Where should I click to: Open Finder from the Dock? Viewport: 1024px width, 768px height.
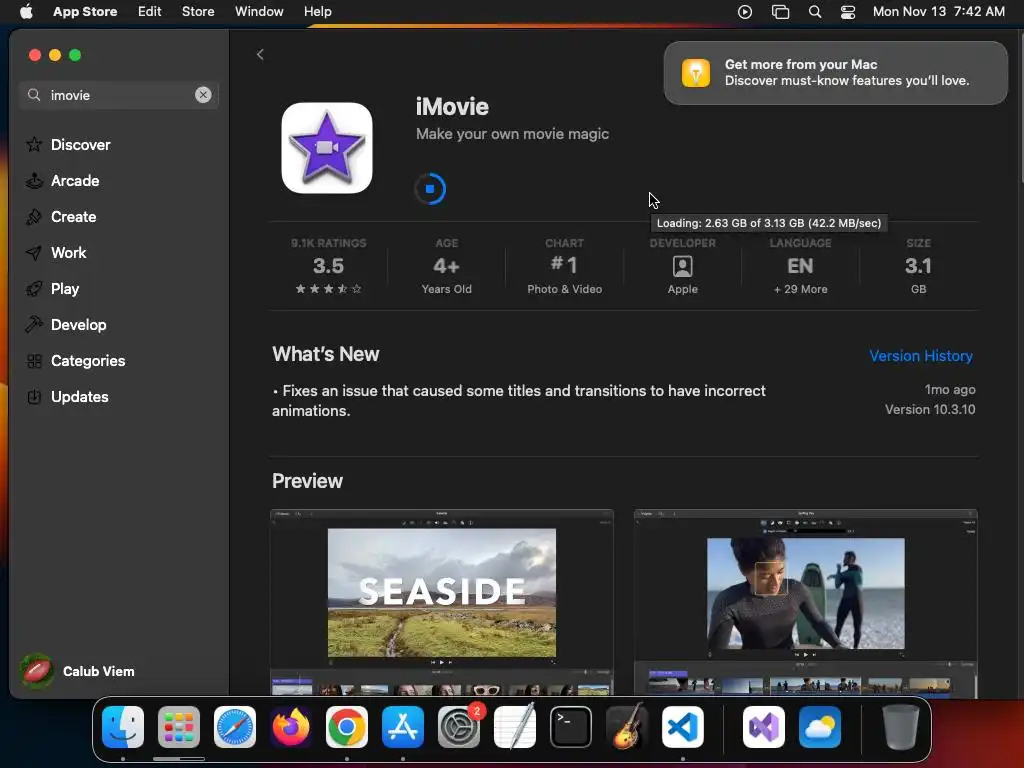[x=123, y=727]
